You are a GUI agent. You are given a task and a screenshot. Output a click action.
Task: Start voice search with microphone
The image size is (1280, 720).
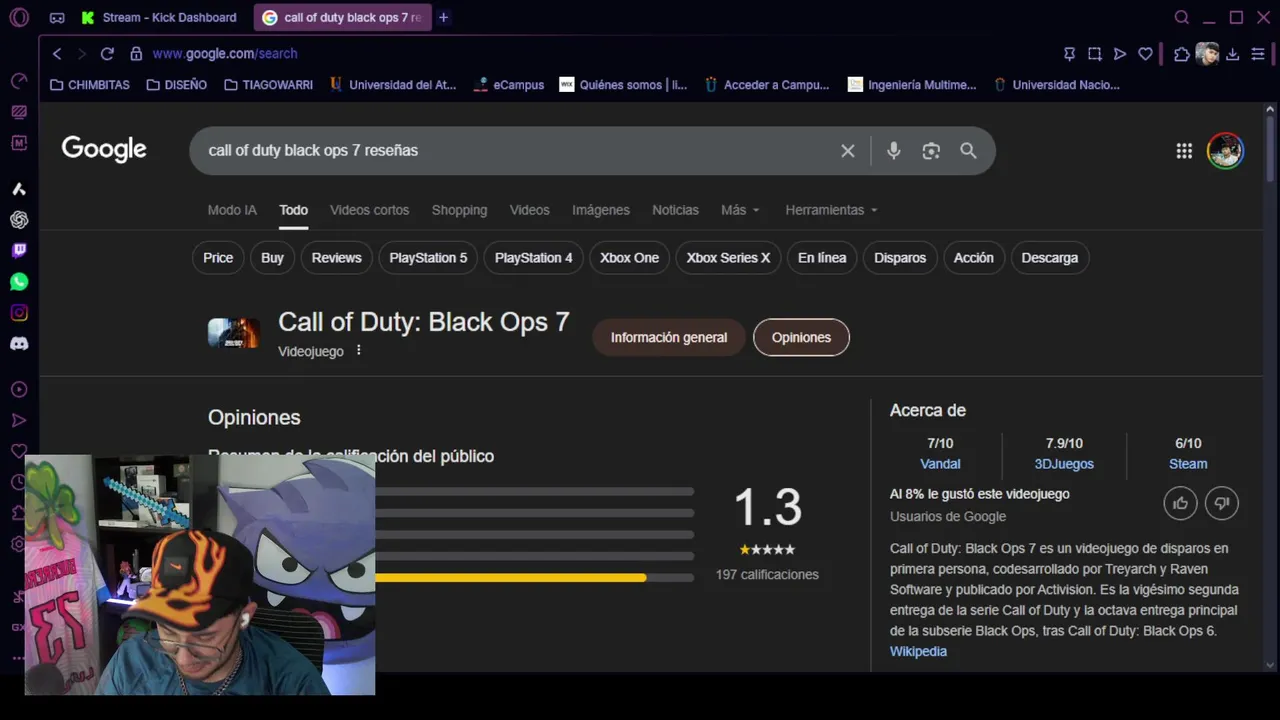(894, 151)
